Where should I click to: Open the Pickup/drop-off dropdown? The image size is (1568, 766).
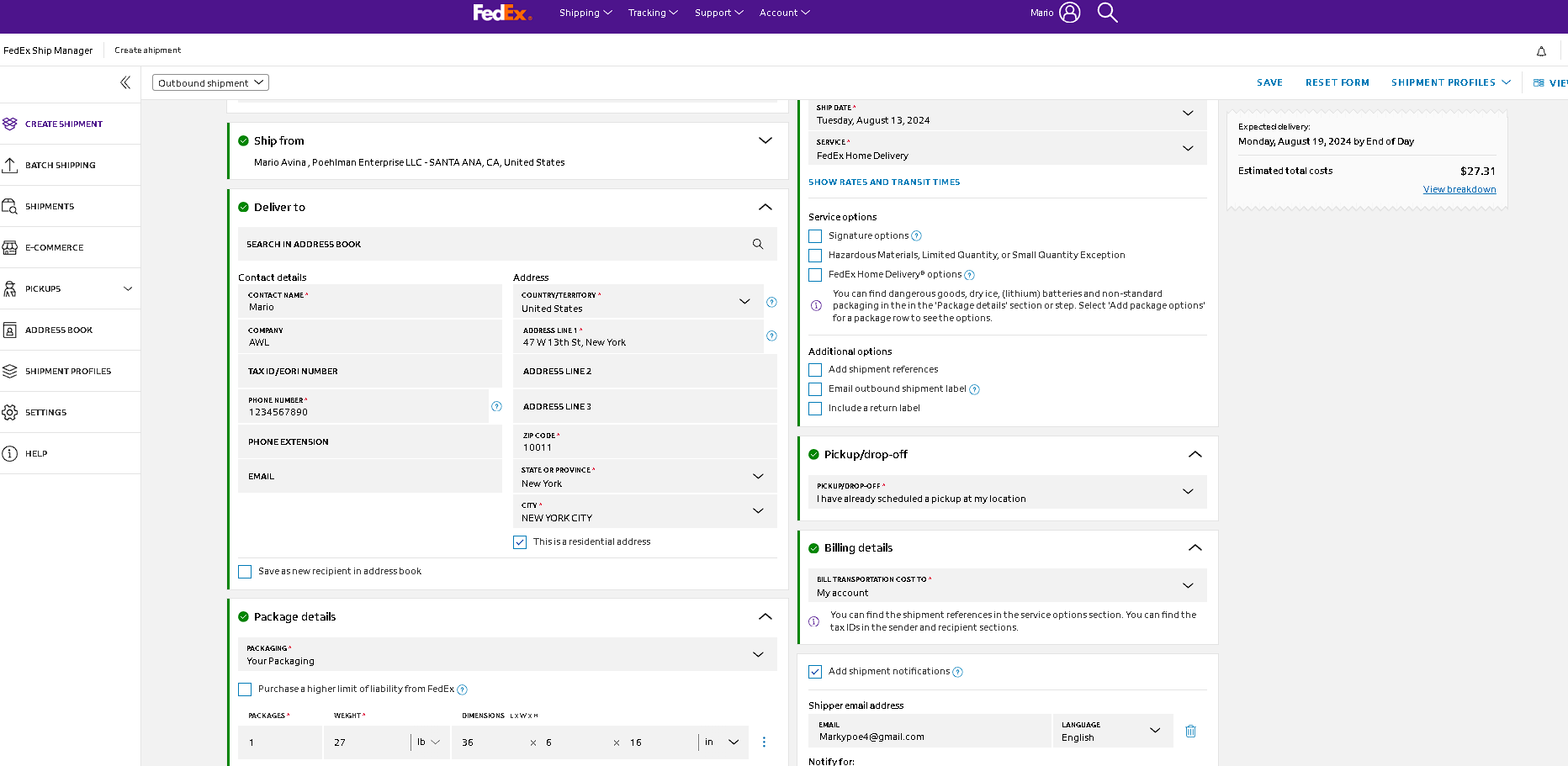(1008, 492)
